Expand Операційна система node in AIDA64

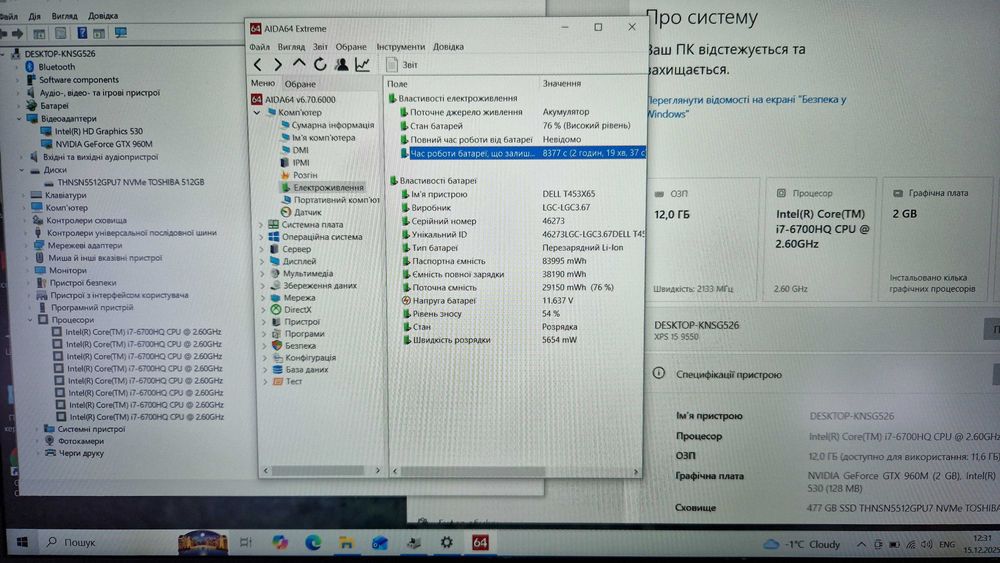coord(261,237)
